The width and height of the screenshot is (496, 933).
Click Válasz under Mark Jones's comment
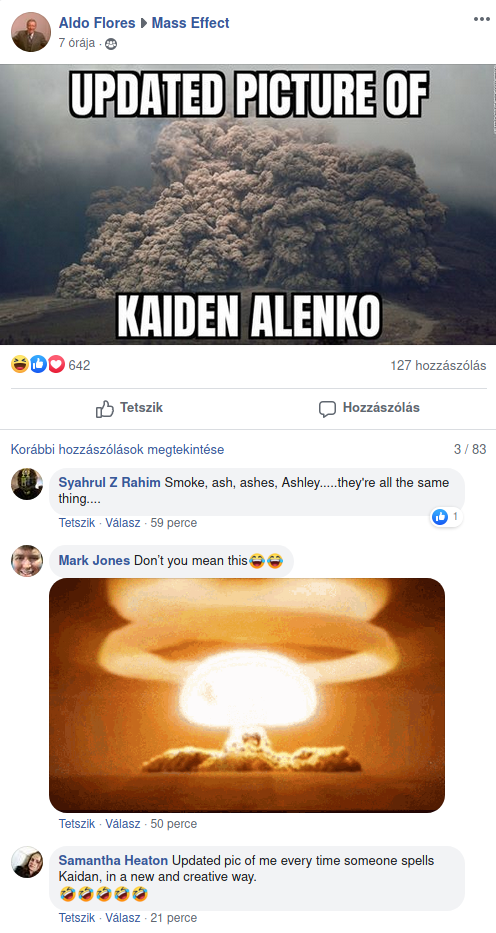[x=123, y=824]
